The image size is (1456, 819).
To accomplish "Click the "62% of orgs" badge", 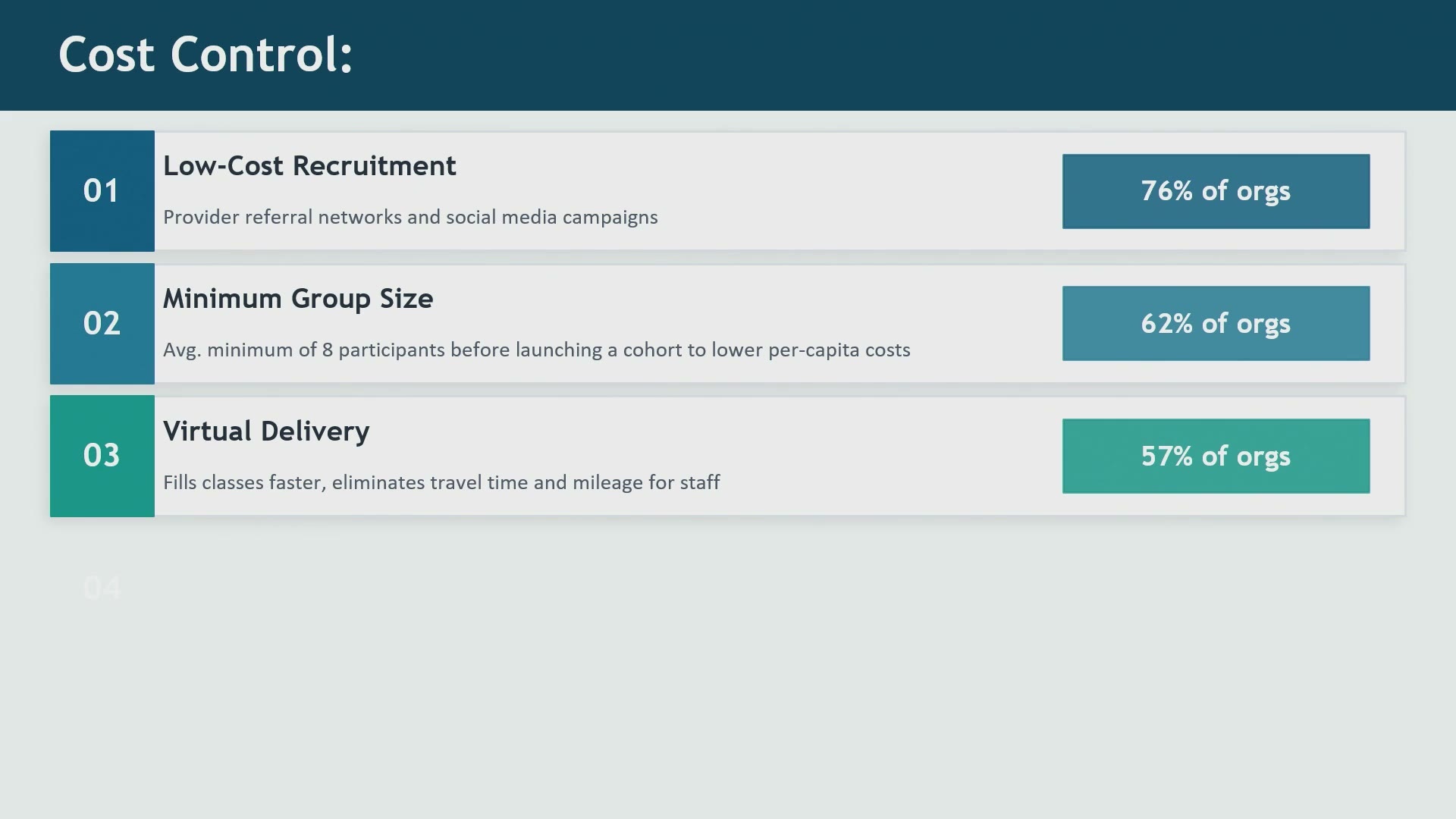I will (x=1216, y=324).
